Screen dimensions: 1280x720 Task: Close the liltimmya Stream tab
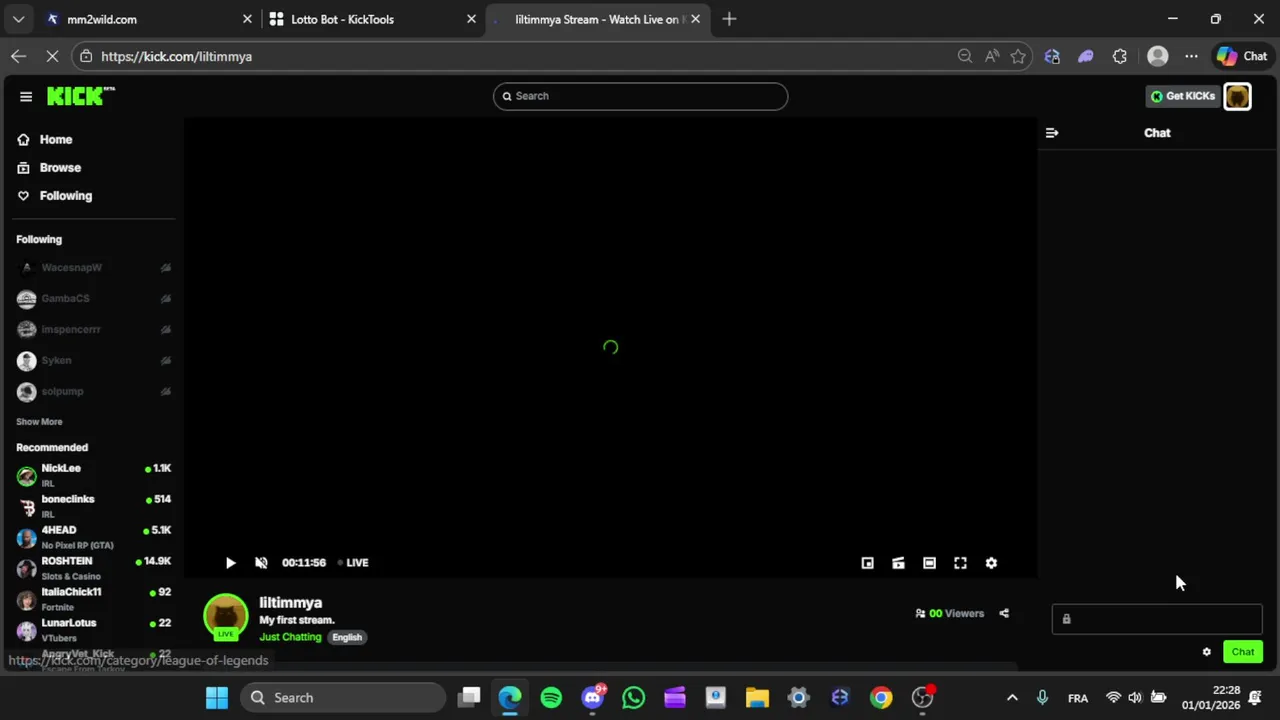[695, 19]
